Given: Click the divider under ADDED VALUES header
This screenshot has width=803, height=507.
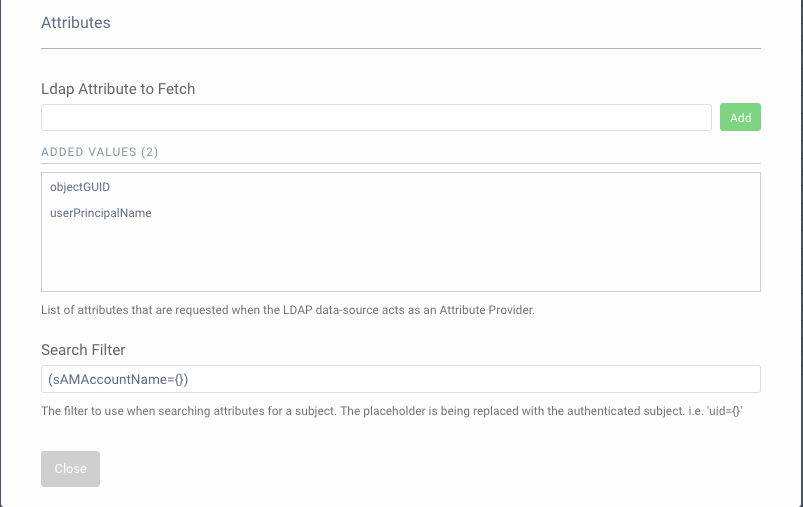Looking at the screenshot, I should pyautogui.click(x=400, y=164).
